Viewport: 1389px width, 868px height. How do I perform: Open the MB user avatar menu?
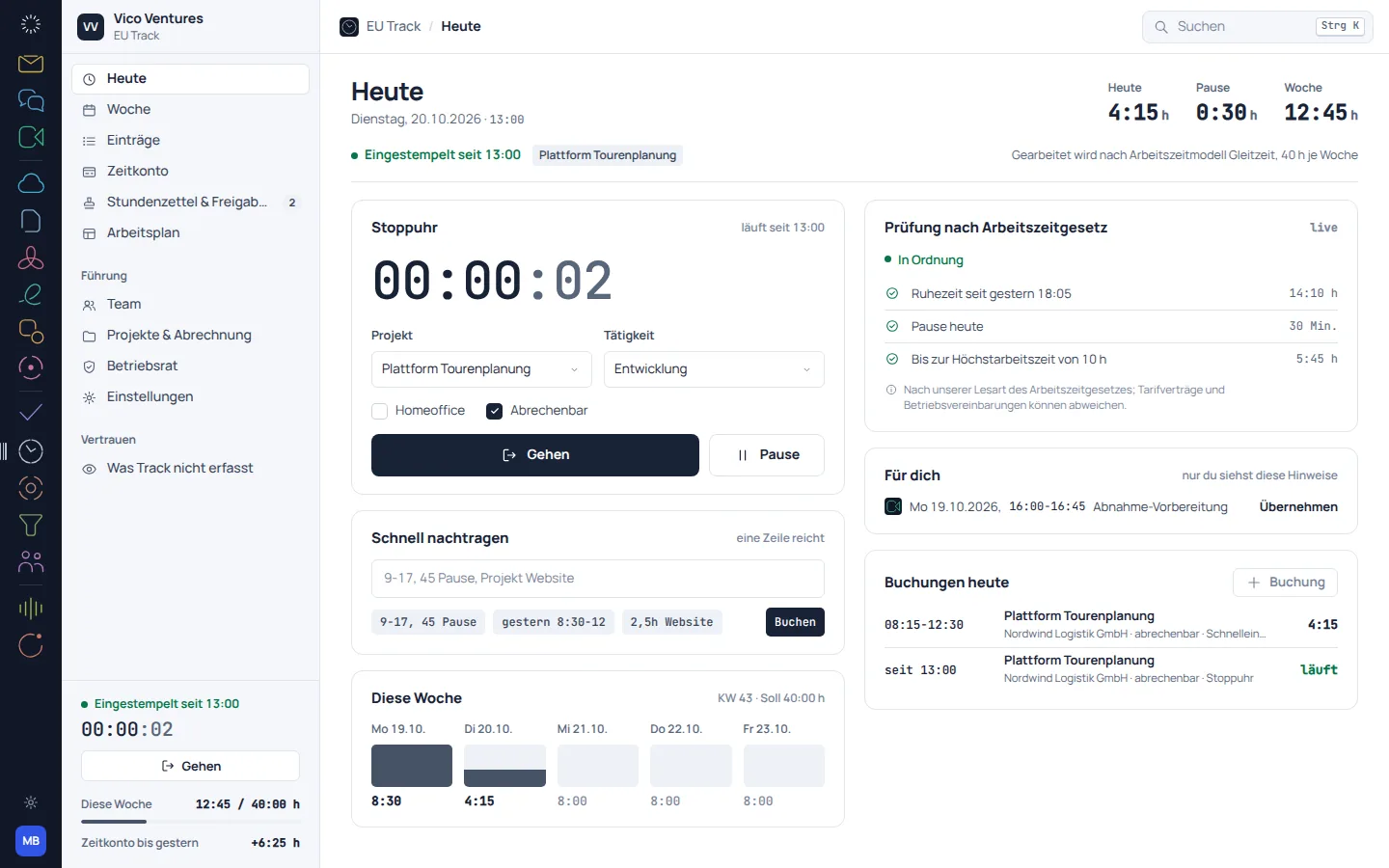(x=31, y=841)
